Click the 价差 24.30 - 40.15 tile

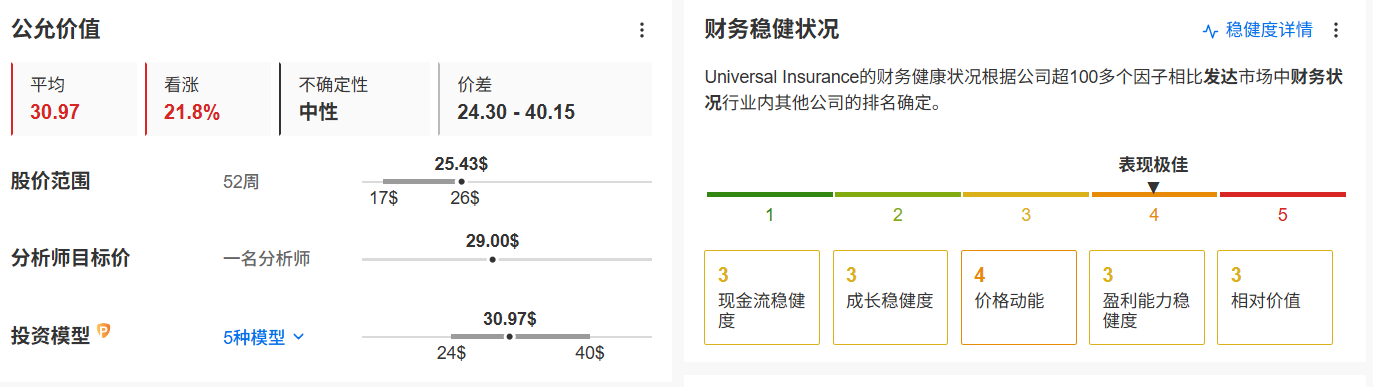(x=545, y=99)
